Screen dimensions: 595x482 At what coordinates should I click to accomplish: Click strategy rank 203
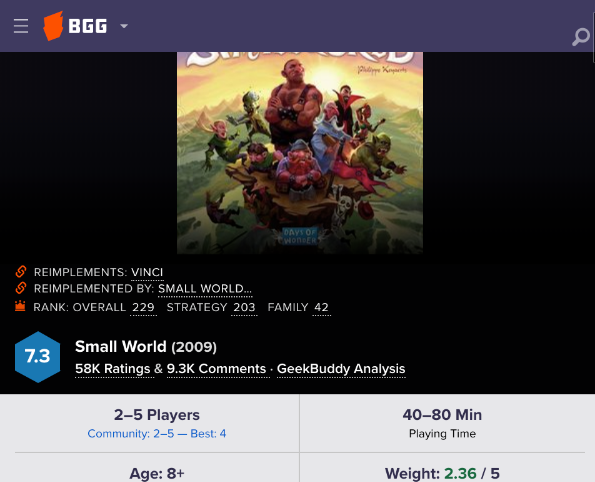[x=244, y=307]
